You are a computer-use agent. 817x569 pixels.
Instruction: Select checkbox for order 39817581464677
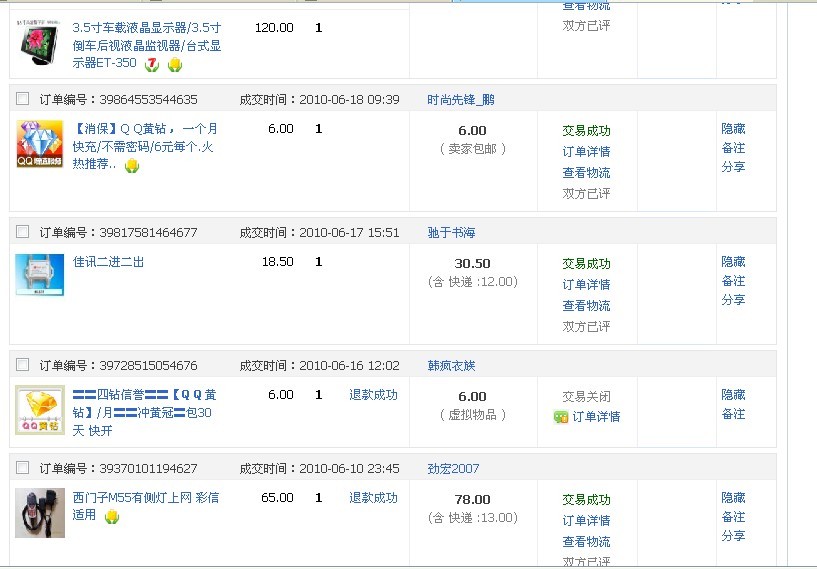click(x=23, y=232)
